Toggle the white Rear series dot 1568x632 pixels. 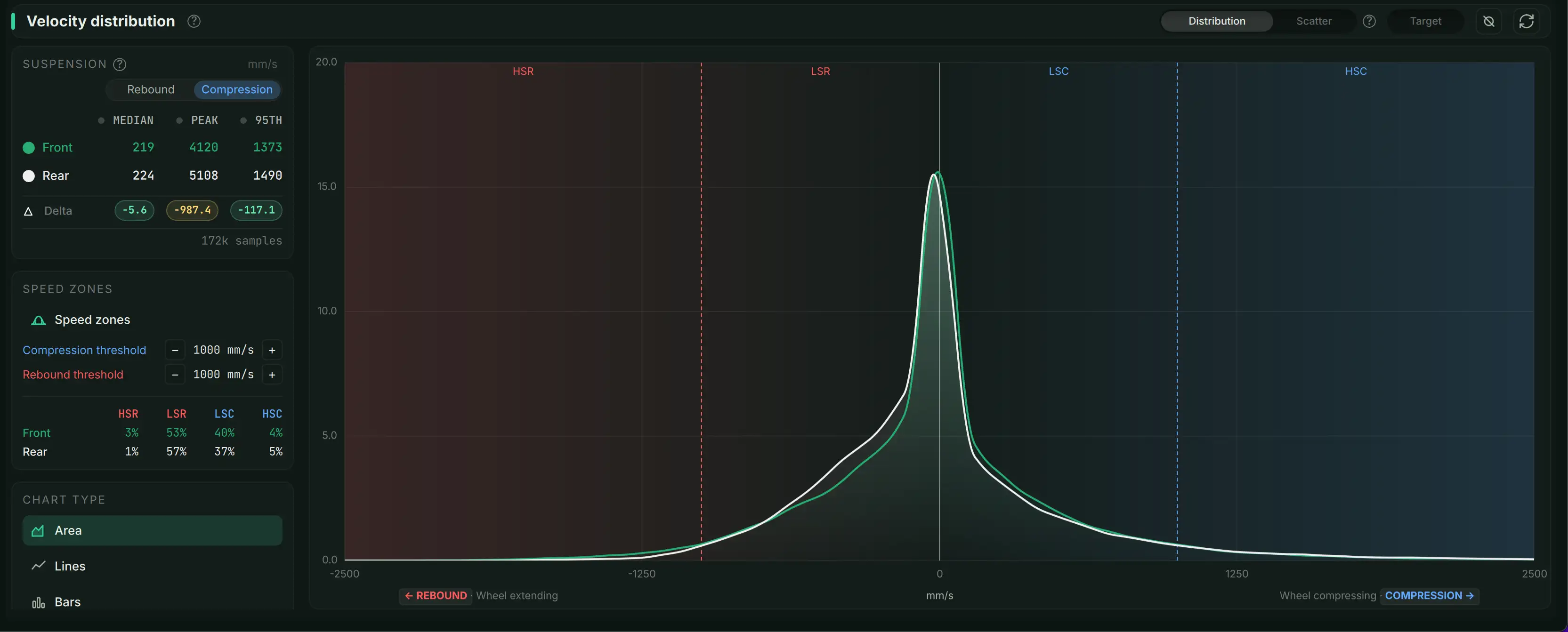[29, 176]
